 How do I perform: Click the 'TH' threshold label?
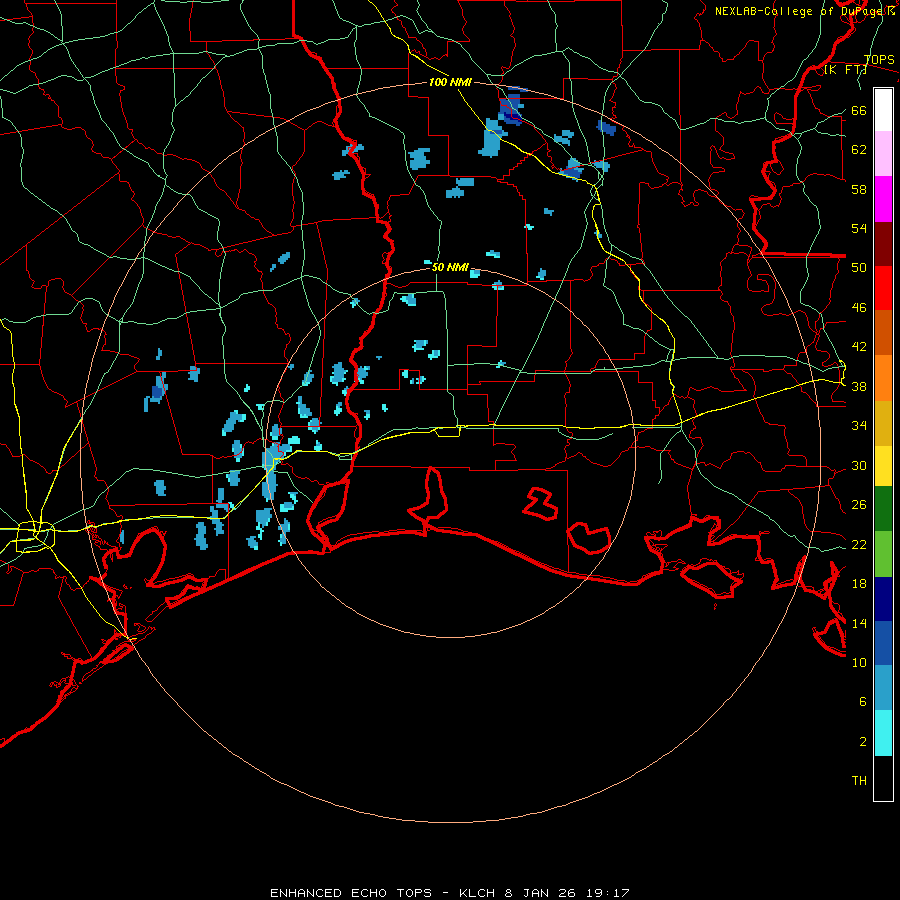click(x=859, y=781)
